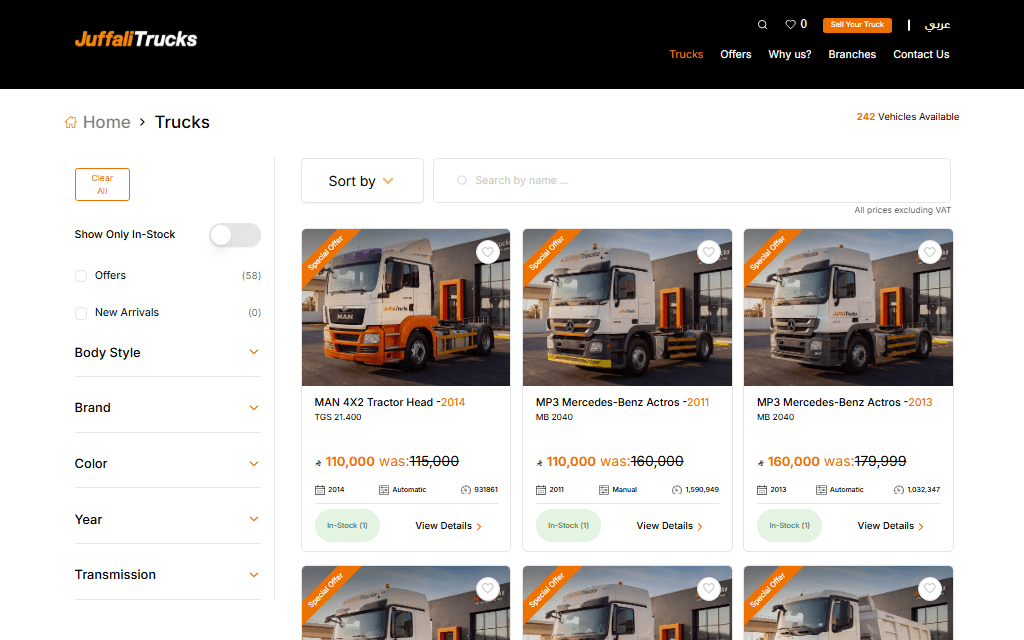Toggle Show Only In-Stock switch
This screenshot has width=1024, height=640.
pyautogui.click(x=235, y=235)
